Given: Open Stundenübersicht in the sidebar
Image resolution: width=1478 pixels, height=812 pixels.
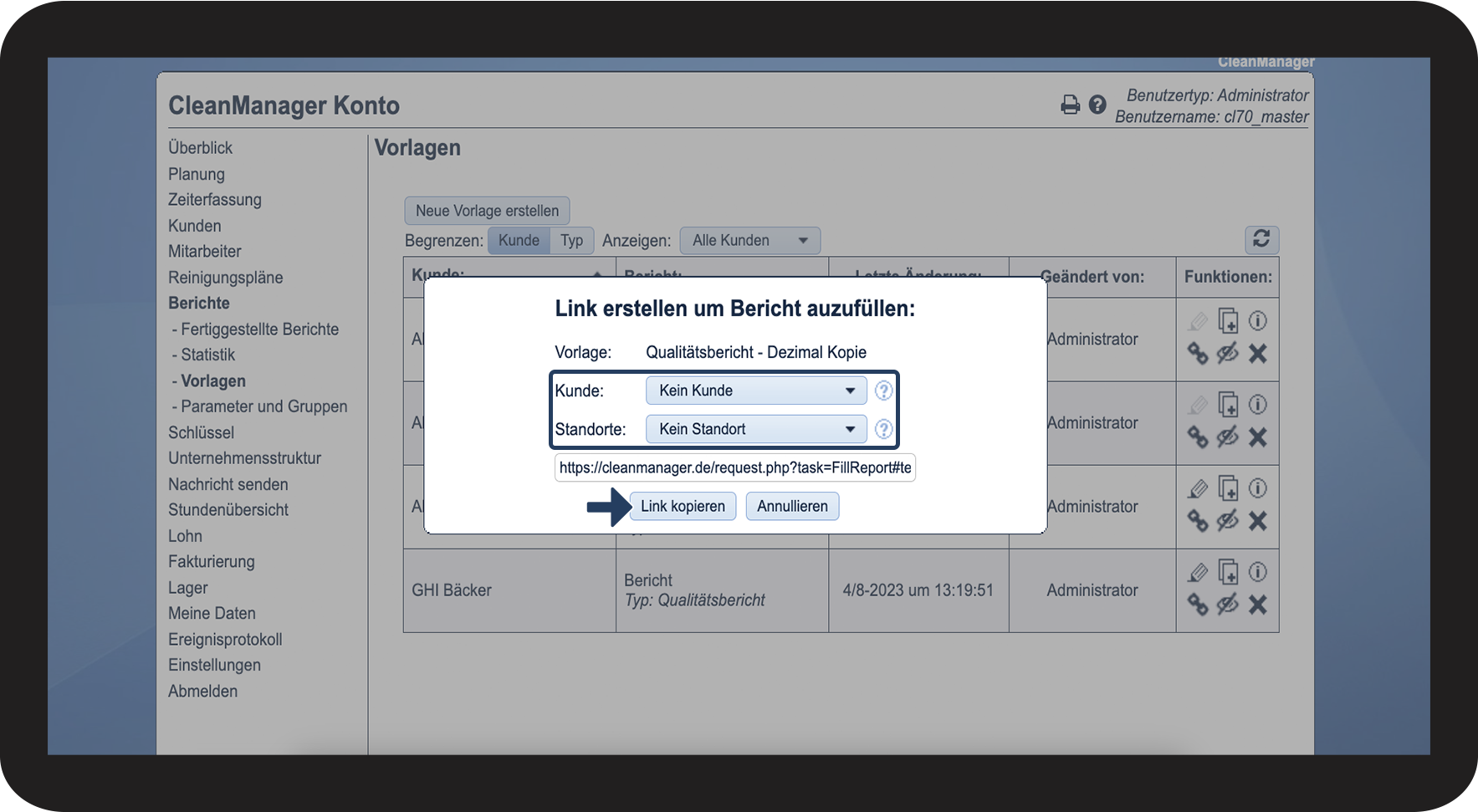Looking at the screenshot, I should (228, 510).
